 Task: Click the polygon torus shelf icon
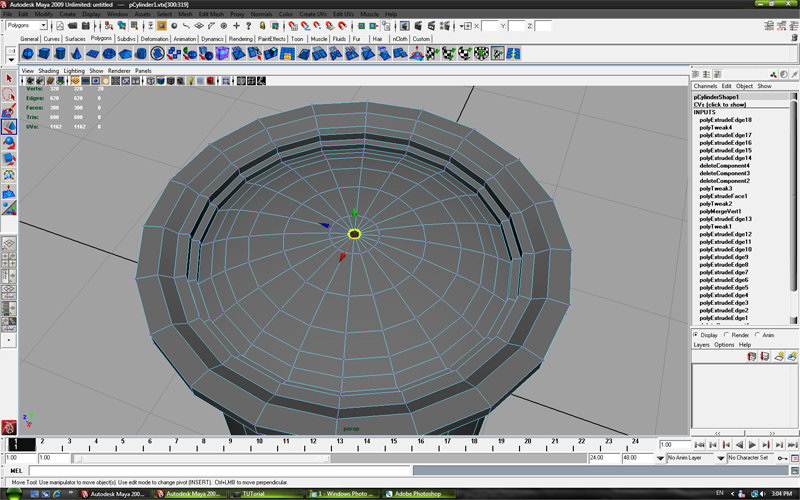tap(111, 54)
